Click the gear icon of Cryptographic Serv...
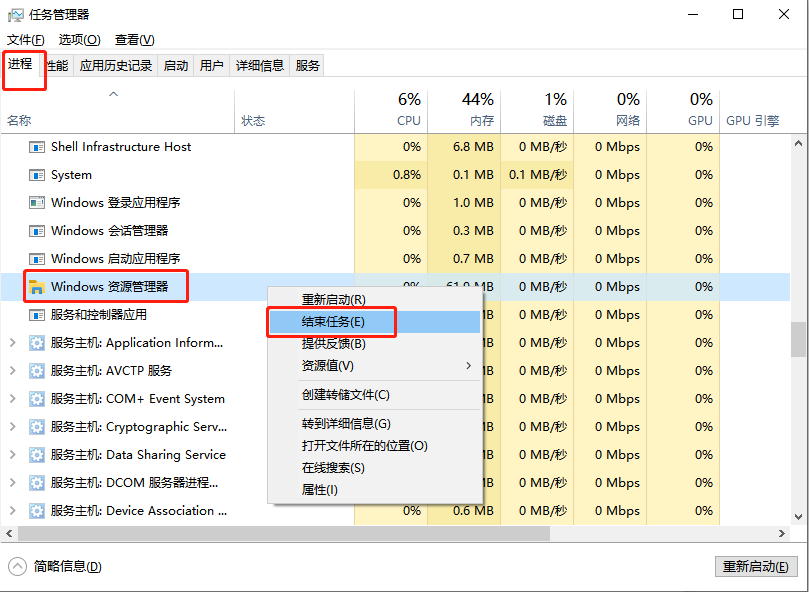Viewport: 809px width, 592px height. 37,427
